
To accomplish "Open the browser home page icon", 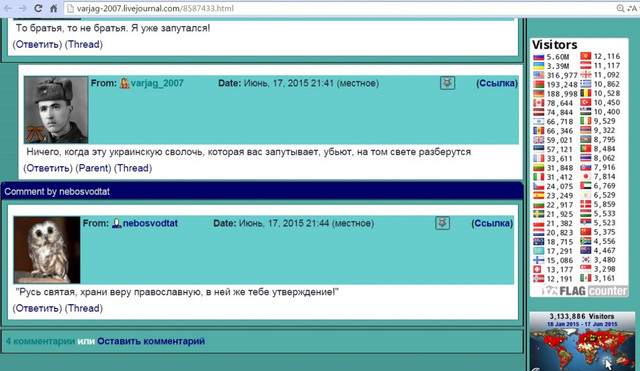I will coord(53,8).
